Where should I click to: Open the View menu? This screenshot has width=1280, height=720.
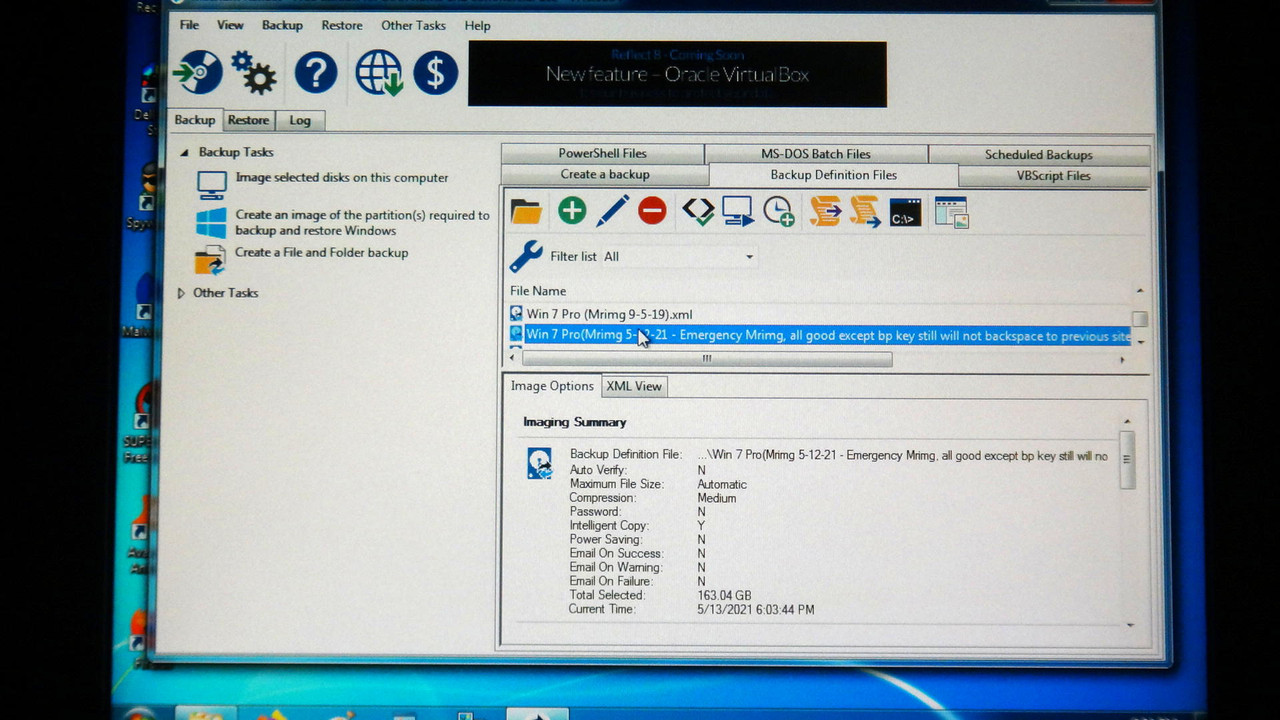230,25
